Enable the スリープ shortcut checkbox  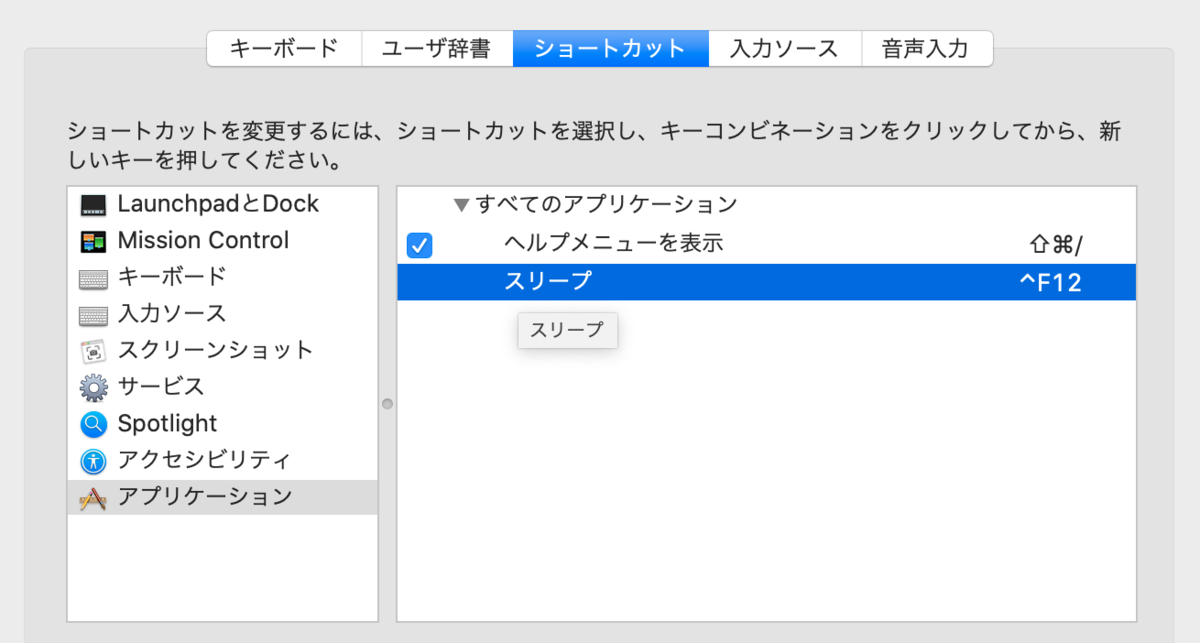[419, 281]
